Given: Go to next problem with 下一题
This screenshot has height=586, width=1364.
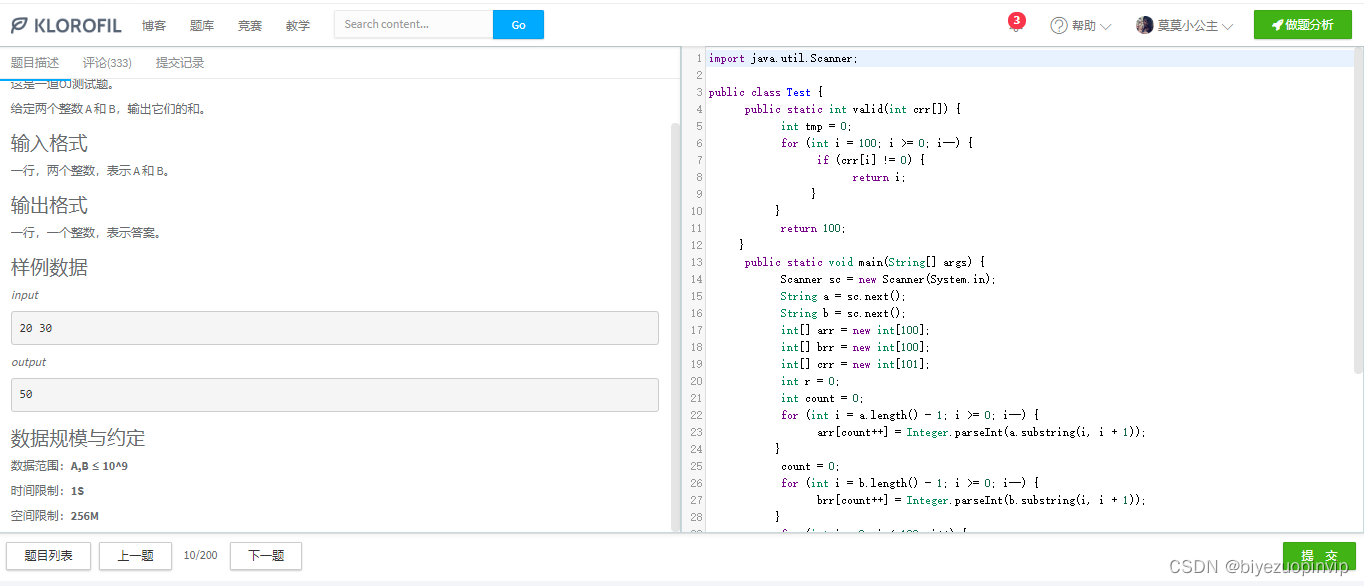Looking at the screenshot, I should point(266,556).
